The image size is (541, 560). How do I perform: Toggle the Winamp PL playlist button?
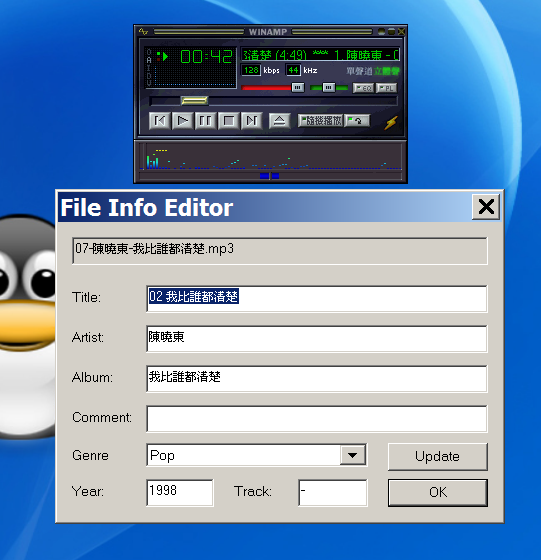[x=386, y=88]
